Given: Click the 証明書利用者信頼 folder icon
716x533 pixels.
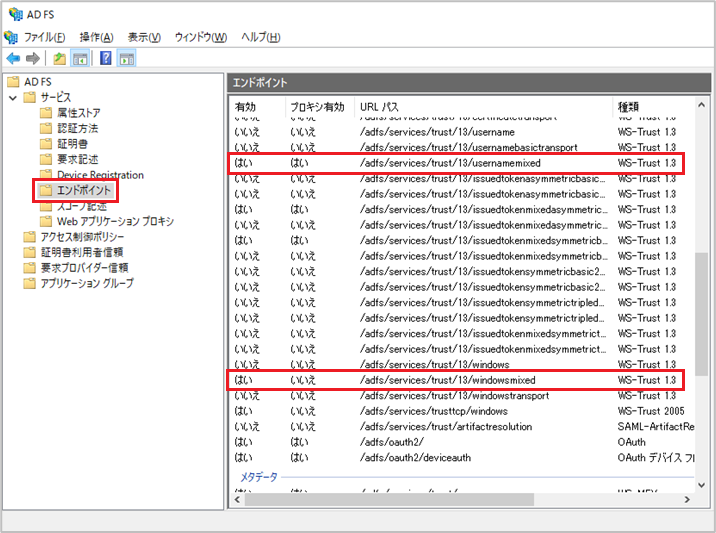Looking at the screenshot, I should (29, 252).
